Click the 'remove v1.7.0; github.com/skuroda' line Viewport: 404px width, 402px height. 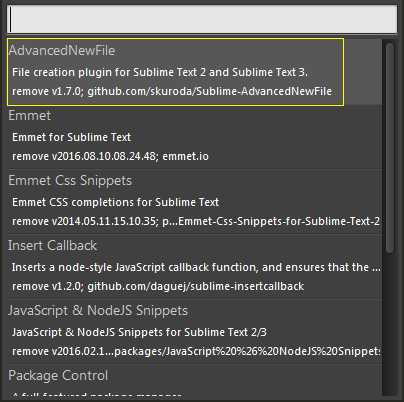[x=172, y=91]
